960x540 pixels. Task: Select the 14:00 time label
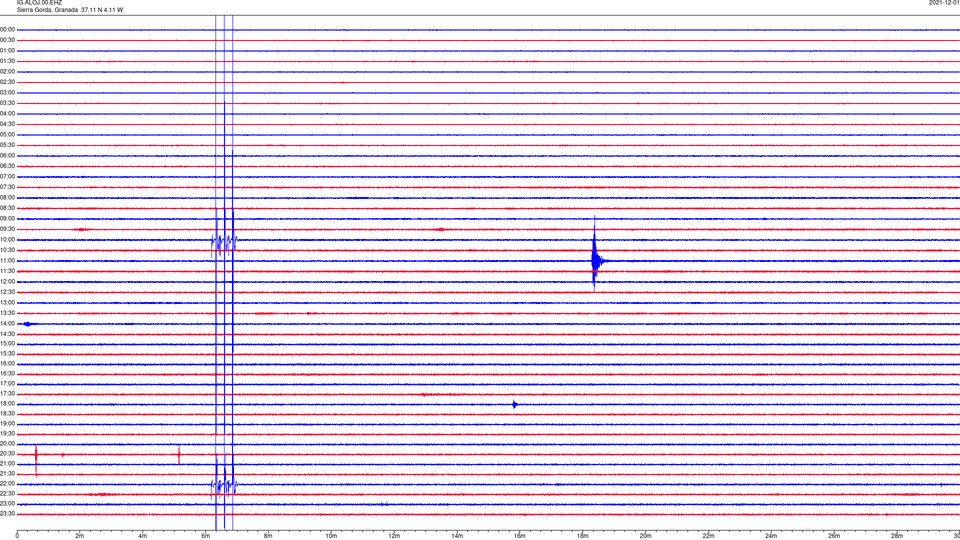[x=7, y=323]
